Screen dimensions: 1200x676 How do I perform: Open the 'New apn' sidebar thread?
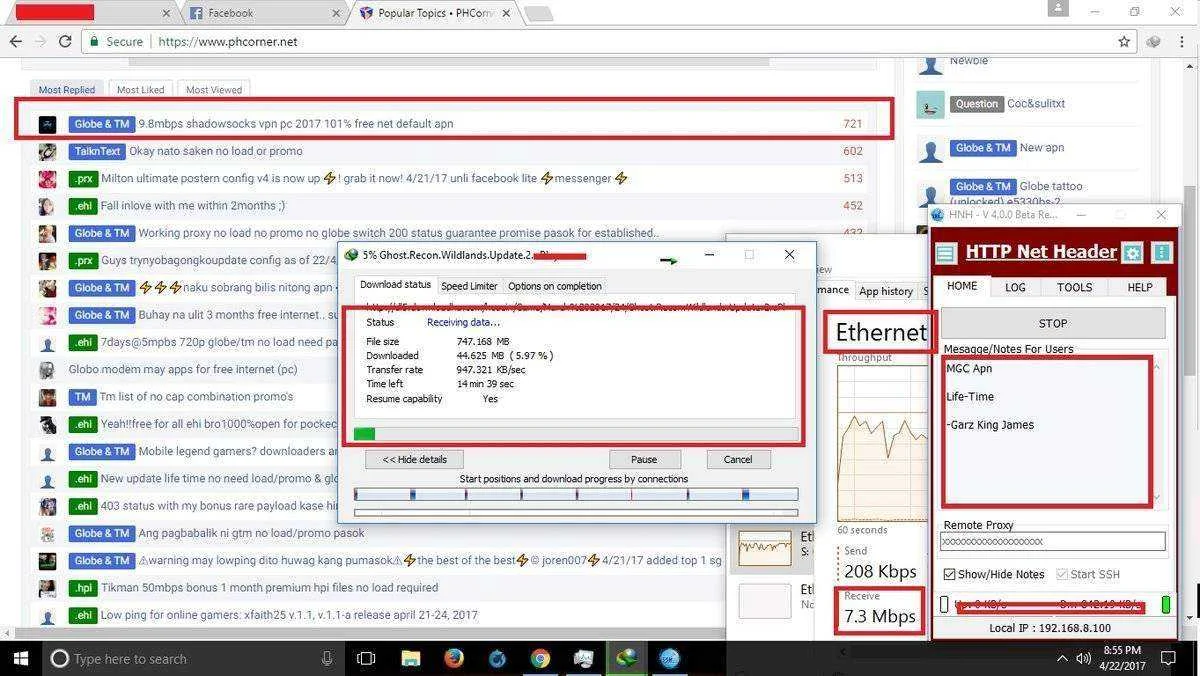pos(1042,148)
